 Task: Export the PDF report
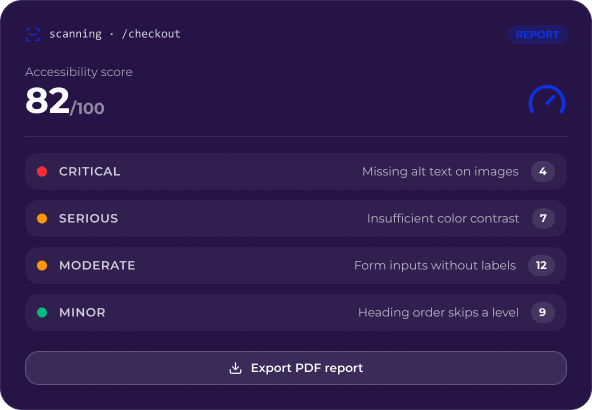click(296, 368)
